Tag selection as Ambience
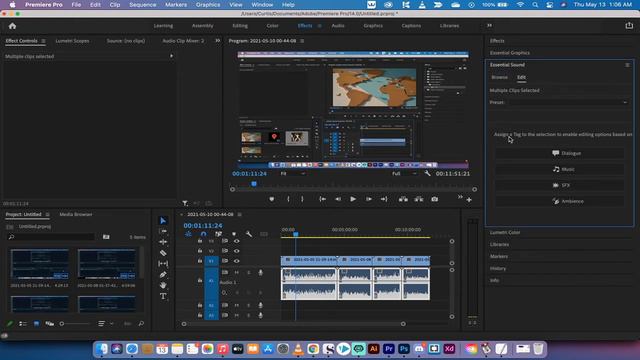640x360 pixels. [x=560, y=201]
